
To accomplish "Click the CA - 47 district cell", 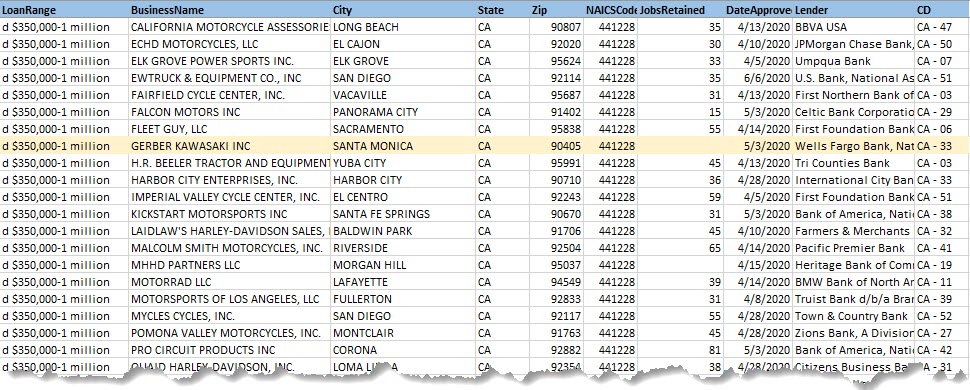I will [942, 27].
